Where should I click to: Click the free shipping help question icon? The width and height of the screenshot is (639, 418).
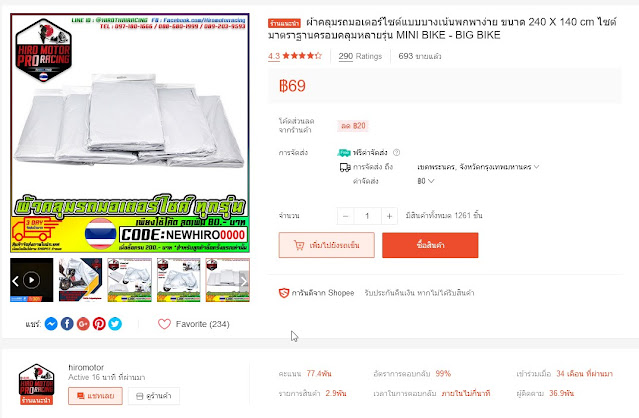[x=396, y=152]
